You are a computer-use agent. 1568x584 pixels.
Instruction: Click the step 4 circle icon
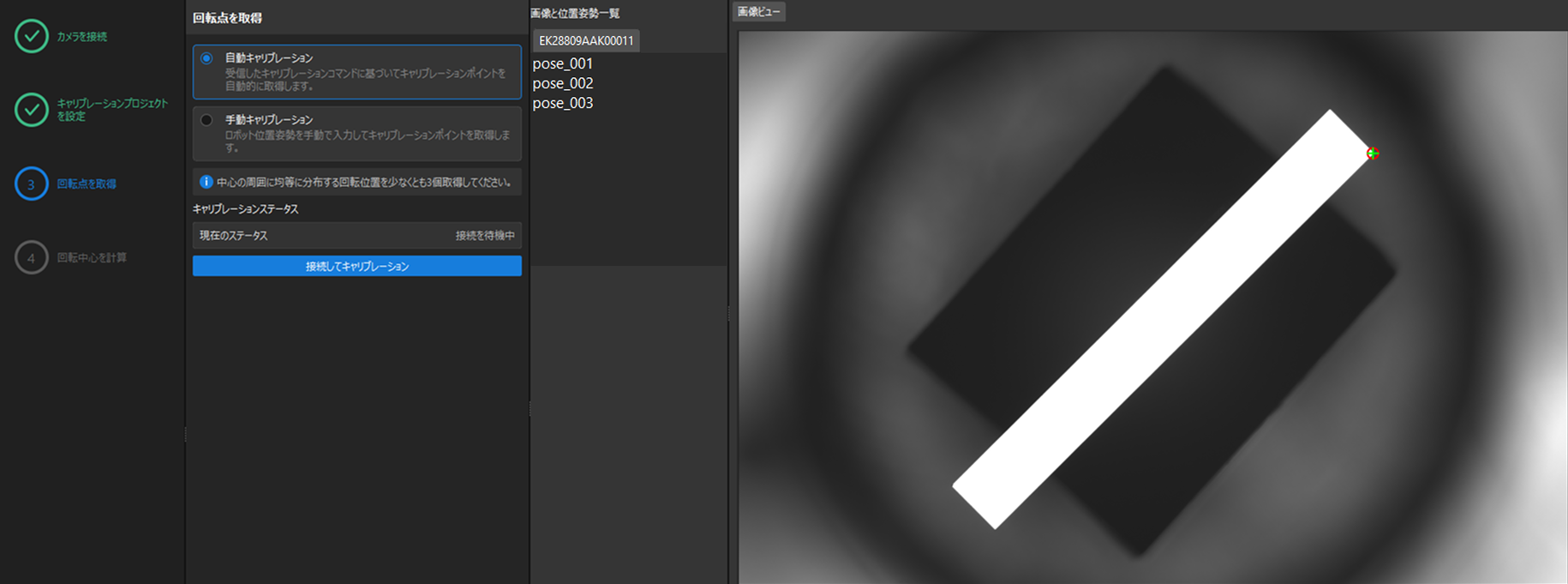coord(32,257)
